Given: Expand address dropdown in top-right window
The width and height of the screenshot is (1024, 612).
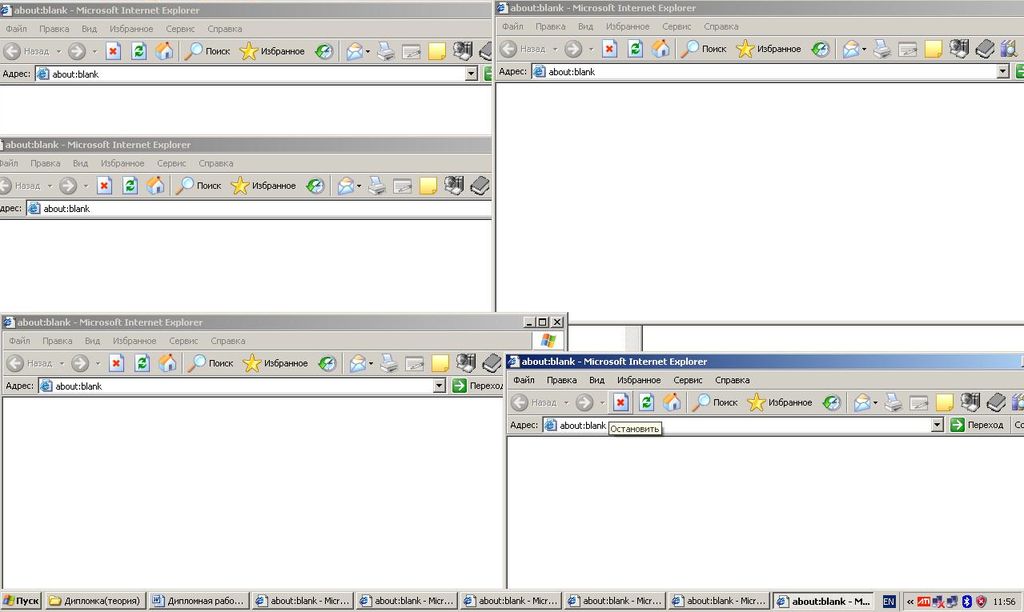Looking at the screenshot, I should [x=1003, y=71].
